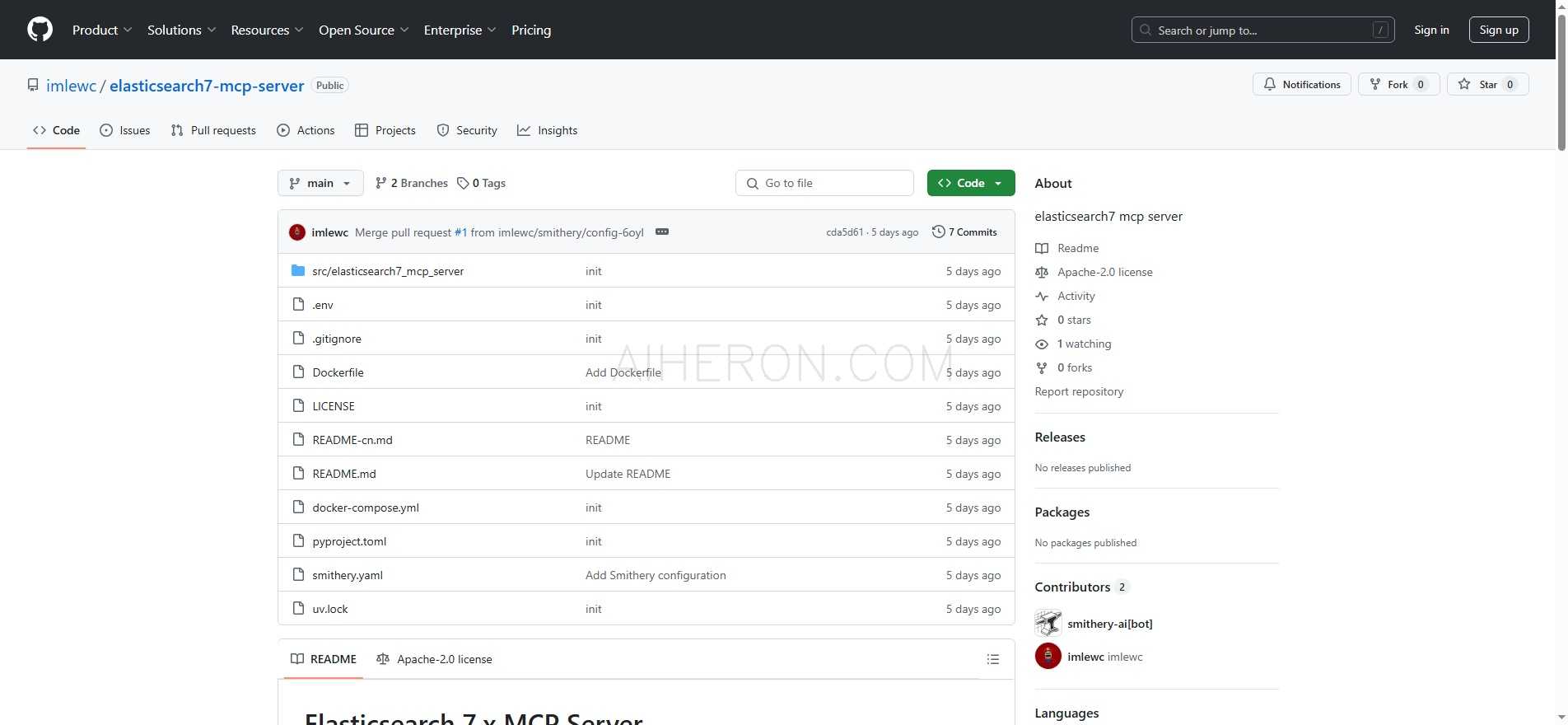
Task: Open imlewc contributor avatar in sidebar
Action: [x=1048, y=657]
